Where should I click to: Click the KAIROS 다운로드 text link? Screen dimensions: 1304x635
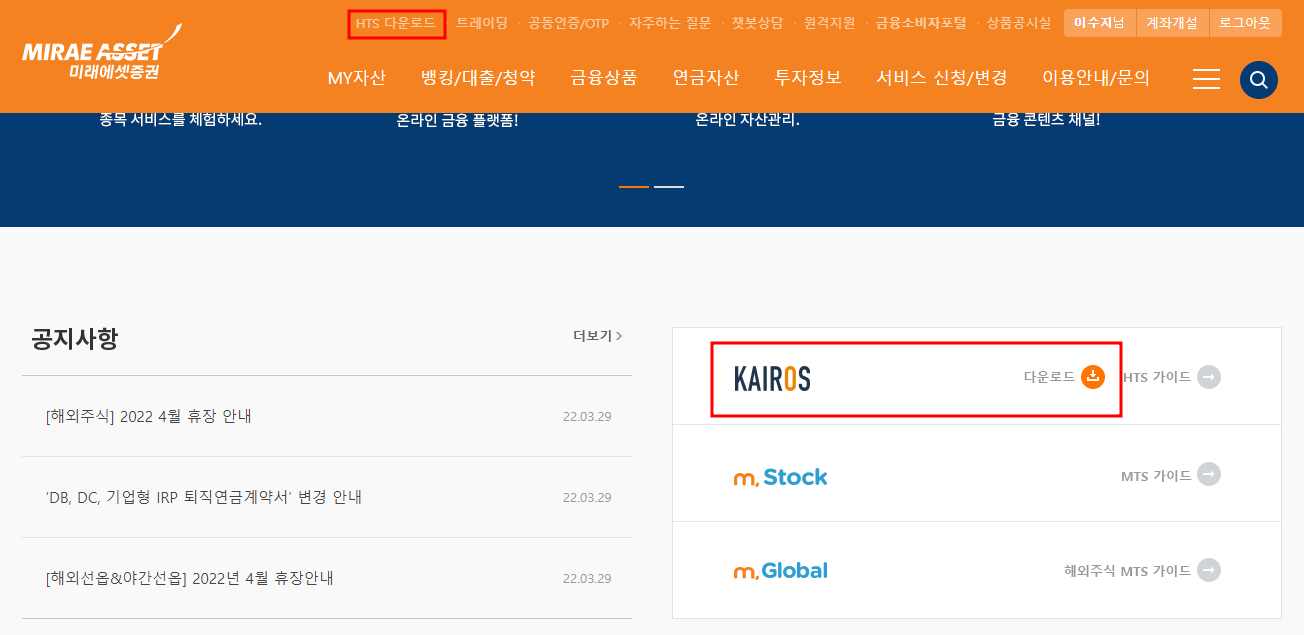point(1049,377)
